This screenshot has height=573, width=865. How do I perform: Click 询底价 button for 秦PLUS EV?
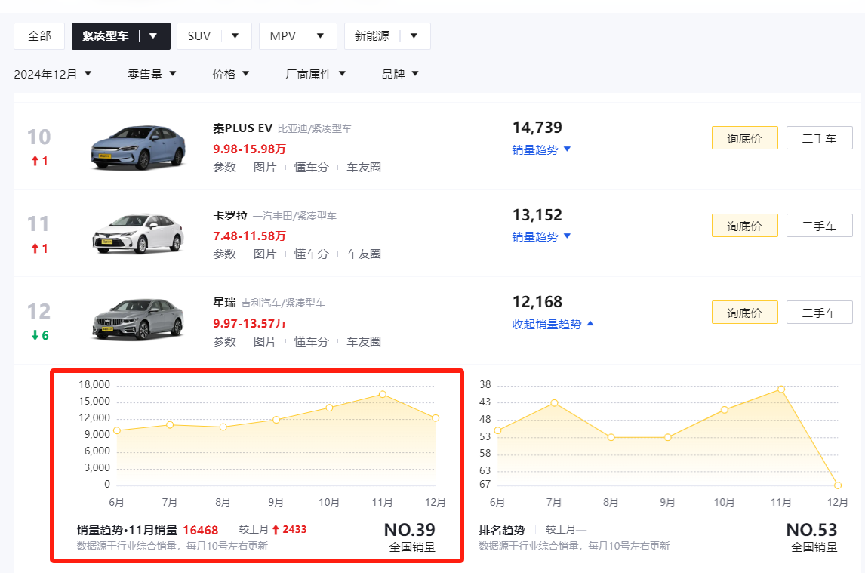click(745, 138)
